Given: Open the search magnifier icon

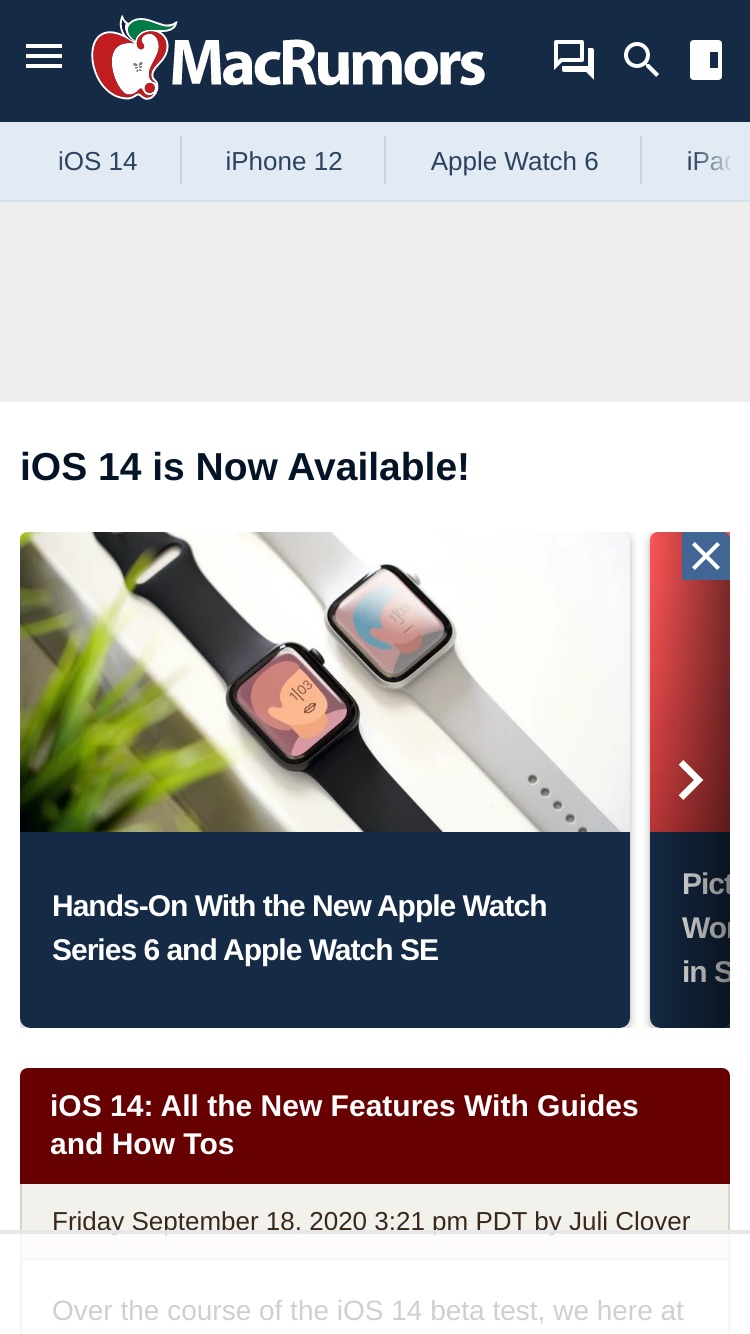Looking at the screenshot, I should coord(641,60).
